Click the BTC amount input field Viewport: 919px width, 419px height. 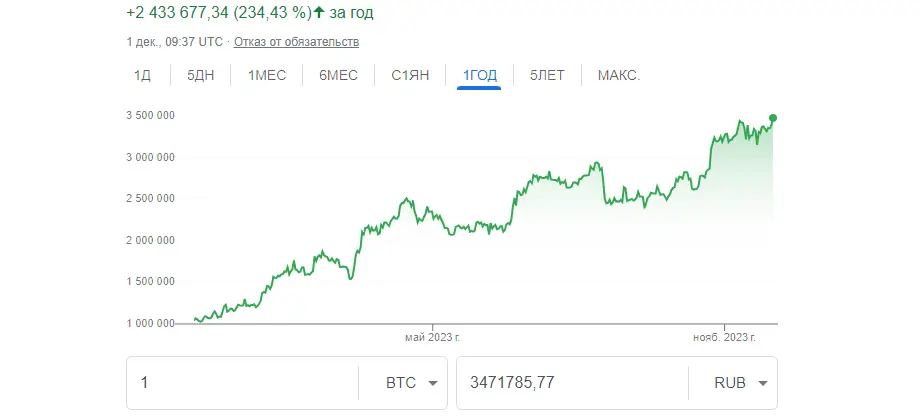click(242, 383)
